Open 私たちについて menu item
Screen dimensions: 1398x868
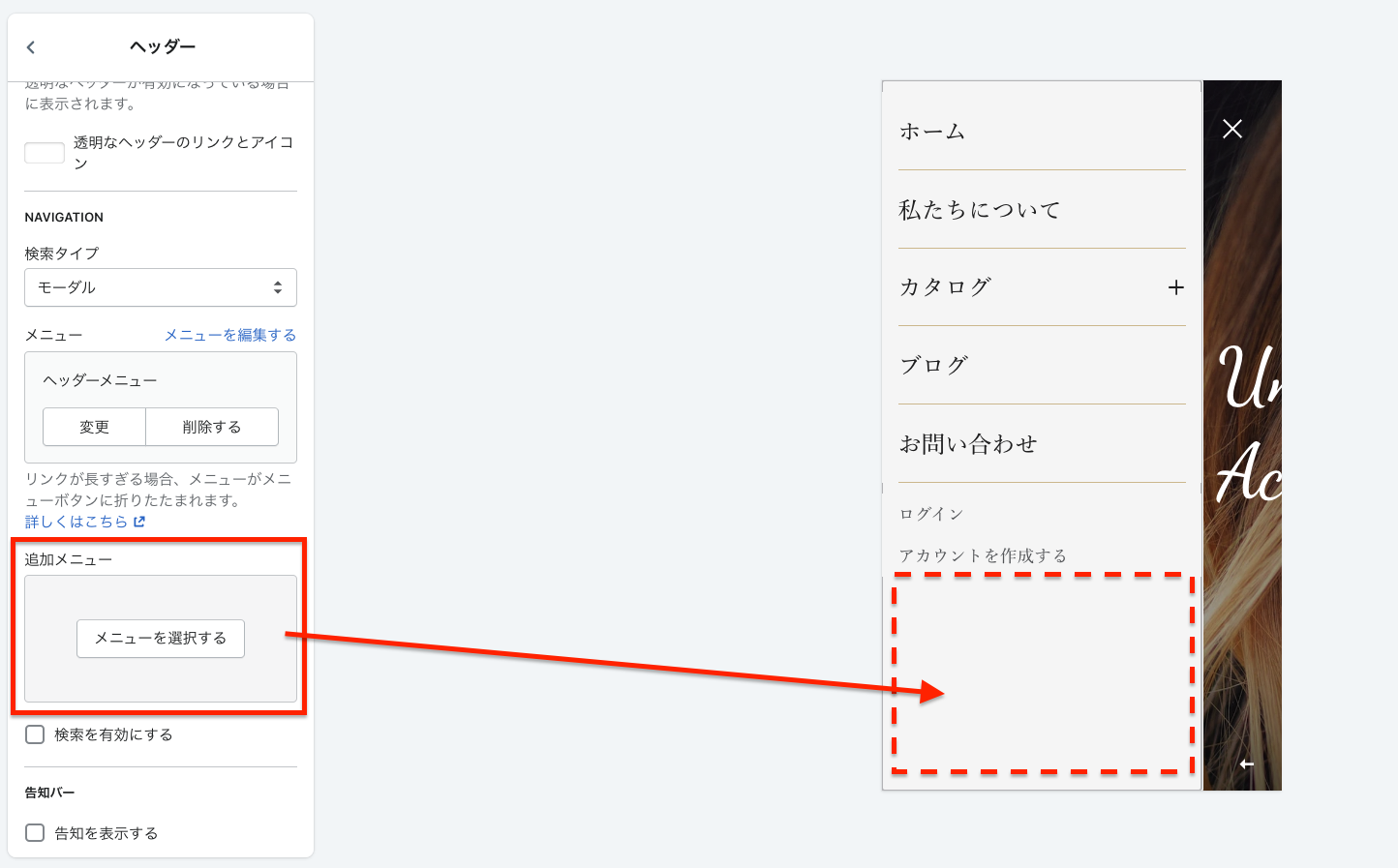click(980, 210)
